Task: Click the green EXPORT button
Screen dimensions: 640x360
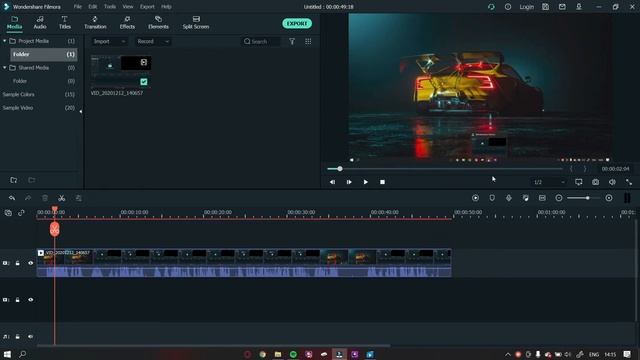Action: (297, 23)
